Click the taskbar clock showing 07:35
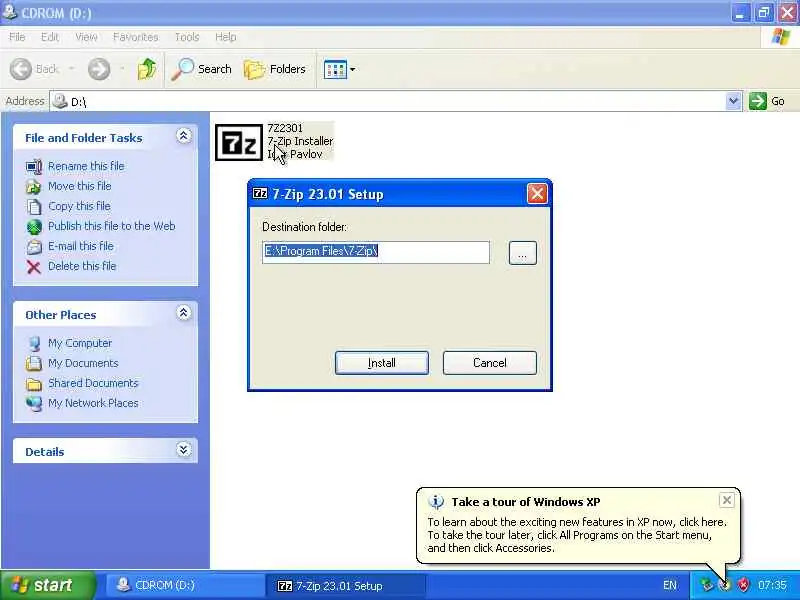Viewport: 800px width, 600px height. (772, 585)
